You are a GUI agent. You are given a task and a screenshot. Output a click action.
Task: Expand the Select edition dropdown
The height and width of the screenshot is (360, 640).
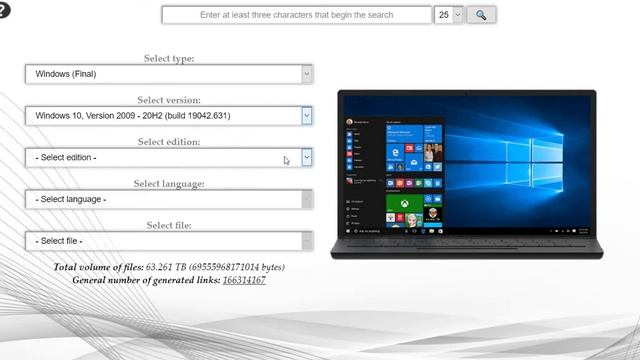tap(169, 158)
